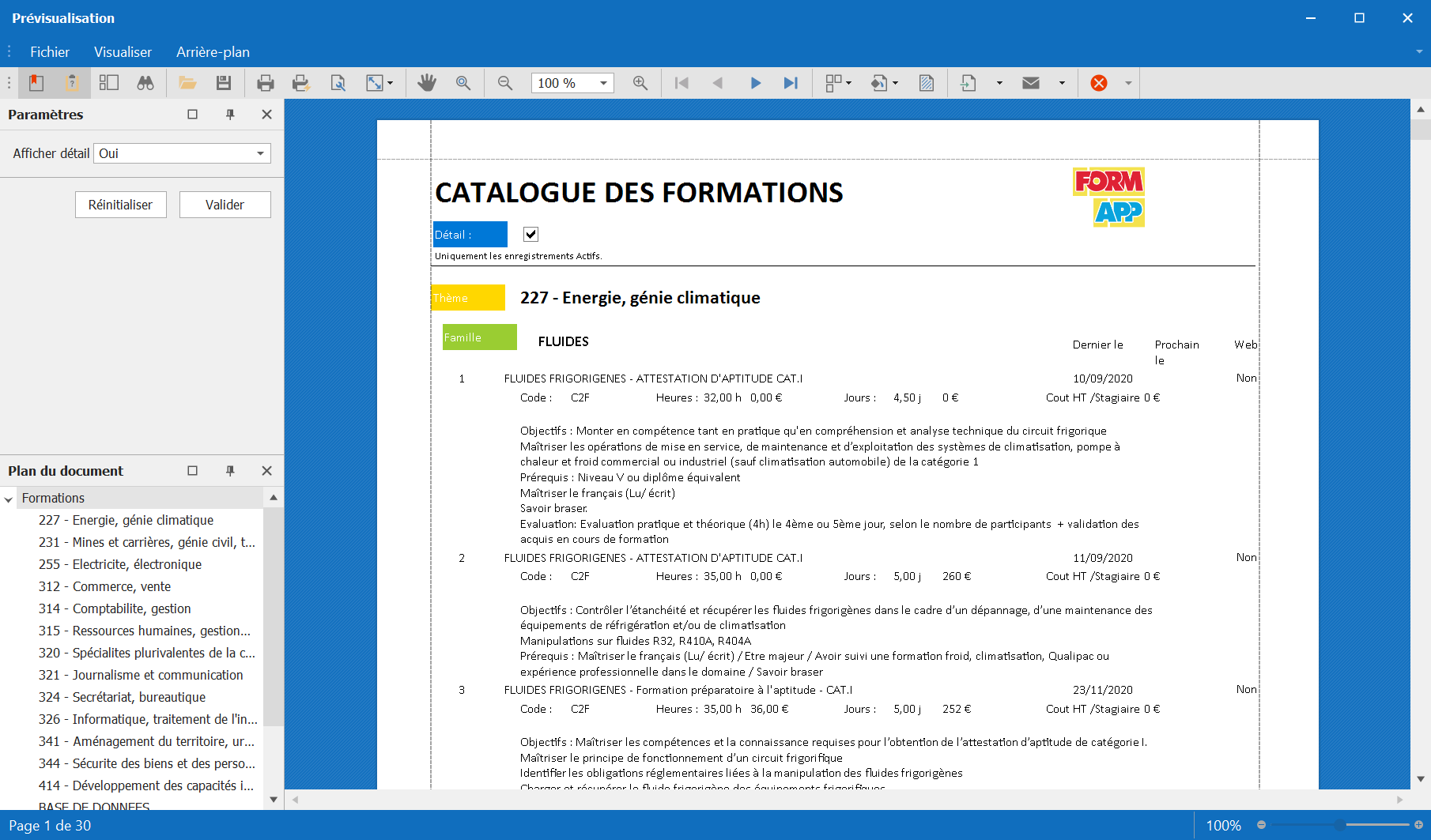This screenshot has width=1431, height=840.
Task: Open the Print dialog printer icon
Action: (x=266, y=83)
